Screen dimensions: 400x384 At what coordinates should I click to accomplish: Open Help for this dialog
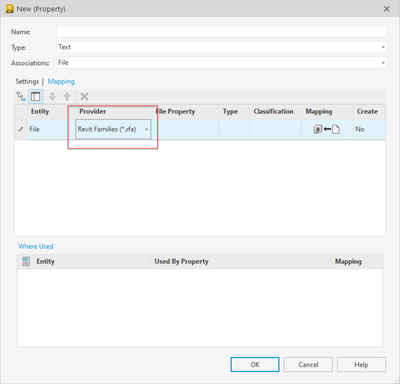[361, 364]
